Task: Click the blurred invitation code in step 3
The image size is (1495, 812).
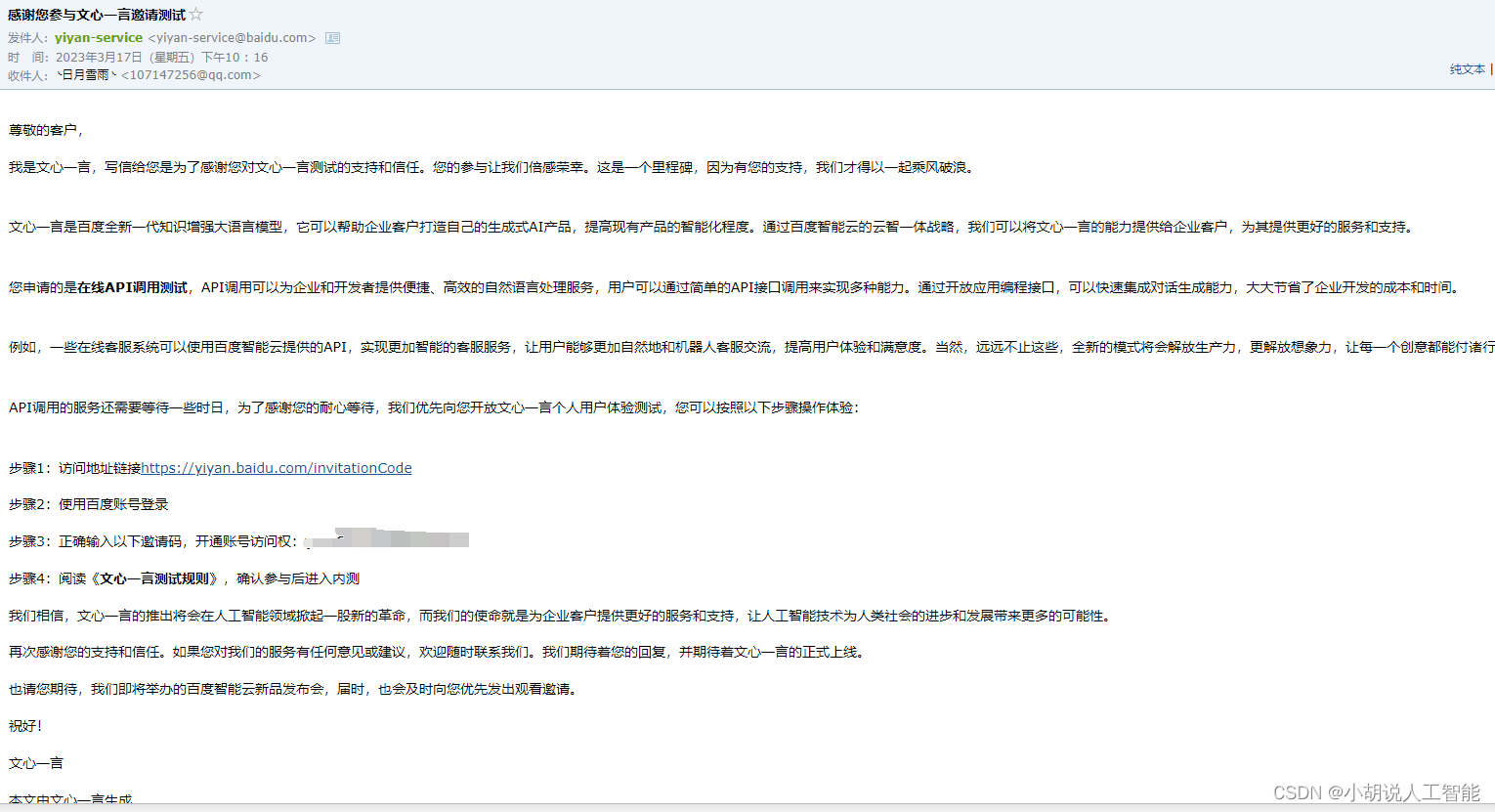Action: [x=386, y=538]
